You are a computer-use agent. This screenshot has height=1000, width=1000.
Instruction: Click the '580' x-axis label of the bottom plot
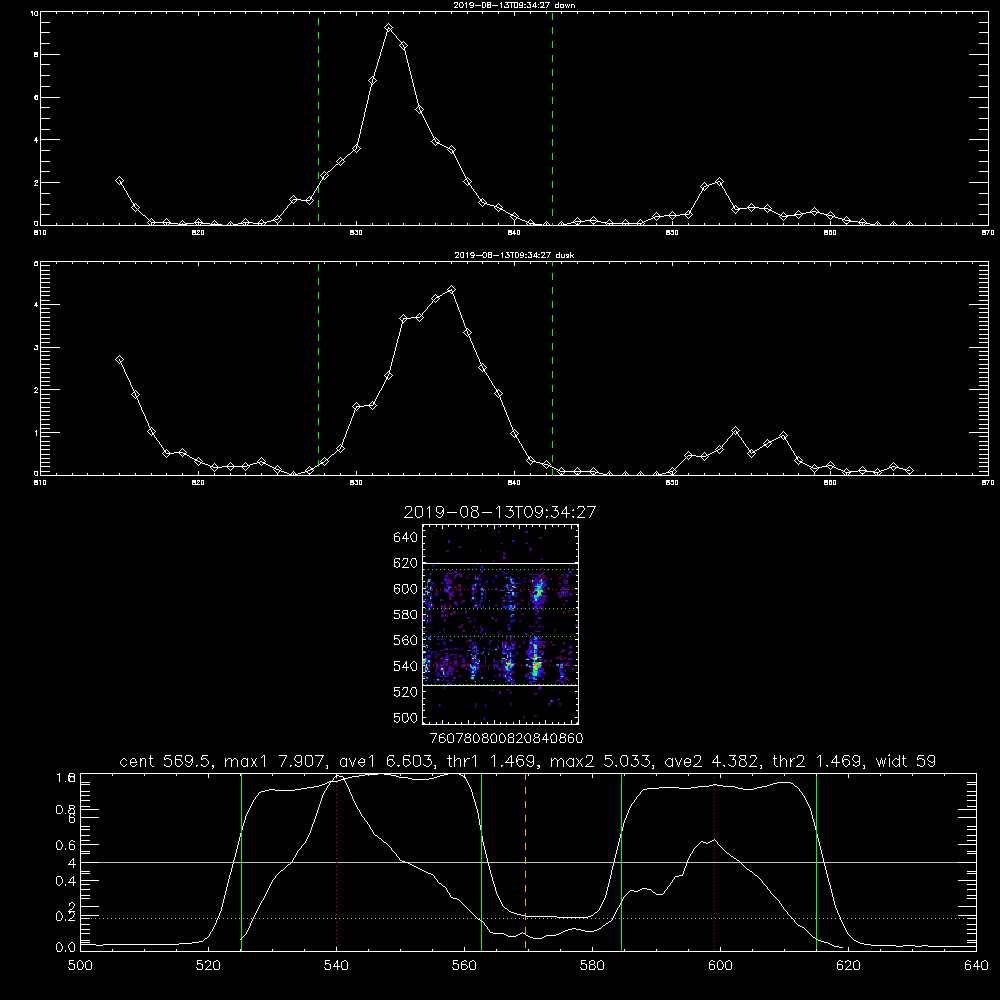pyautogui.click(x=592, y=966)
